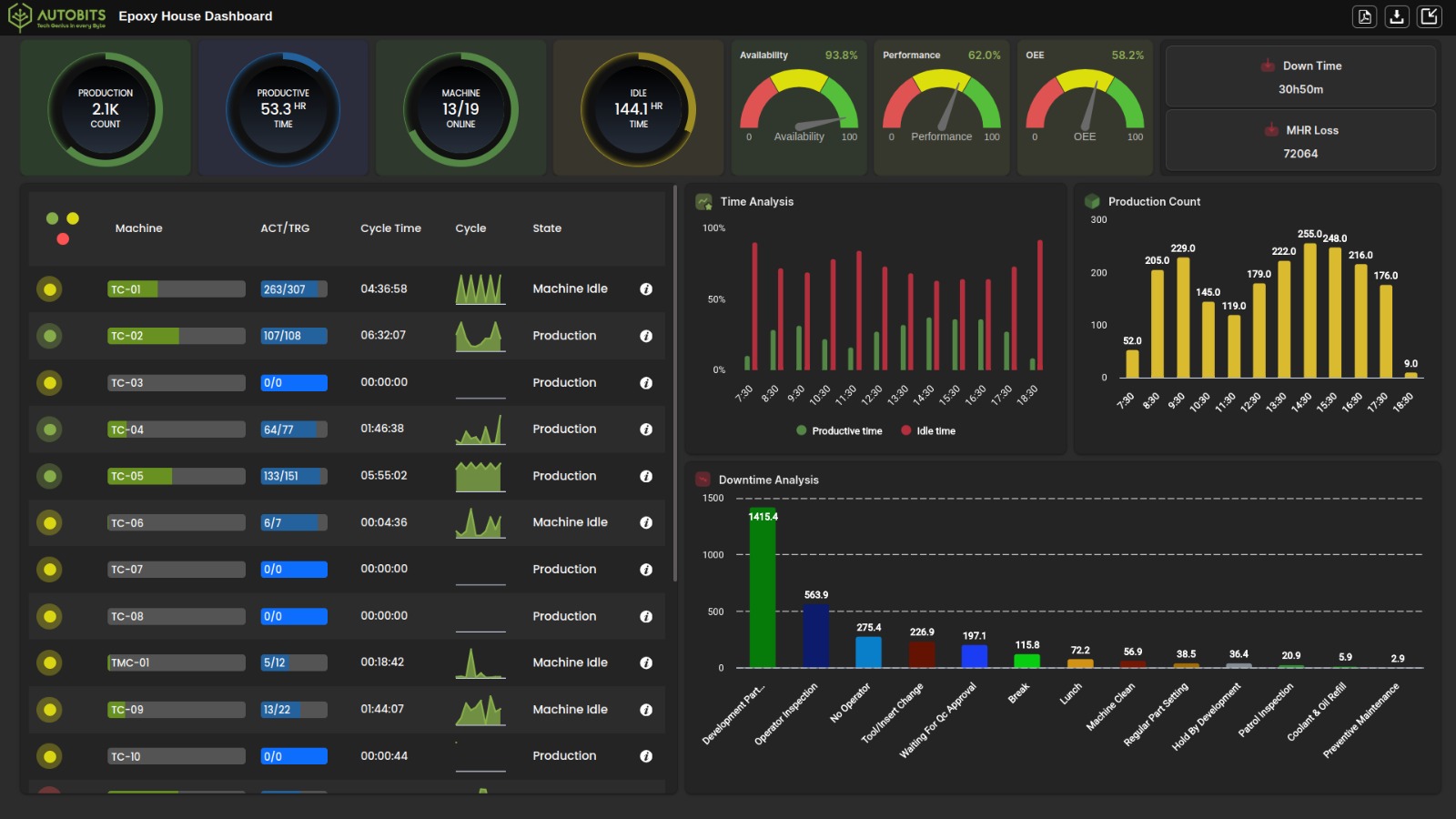Click the arrow-into-box icon in top right
This screenshot has height=819, width=1456.
click(x=1430, y=16)
